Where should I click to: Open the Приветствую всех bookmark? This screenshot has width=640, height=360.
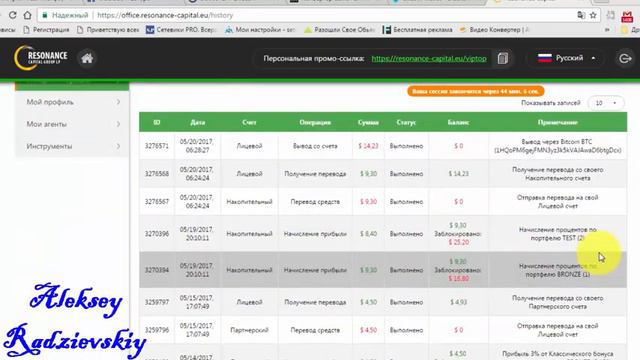coord(108,29)
